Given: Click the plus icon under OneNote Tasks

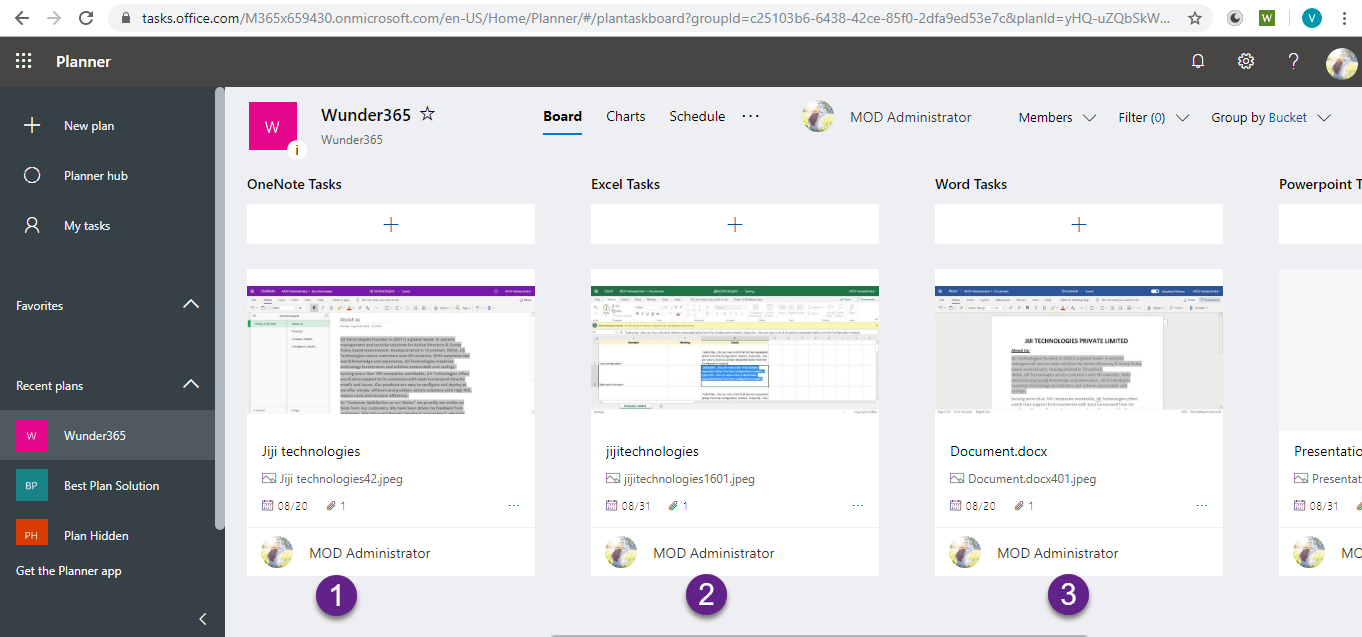Looking at the screenshot, I should click(391, 225).
